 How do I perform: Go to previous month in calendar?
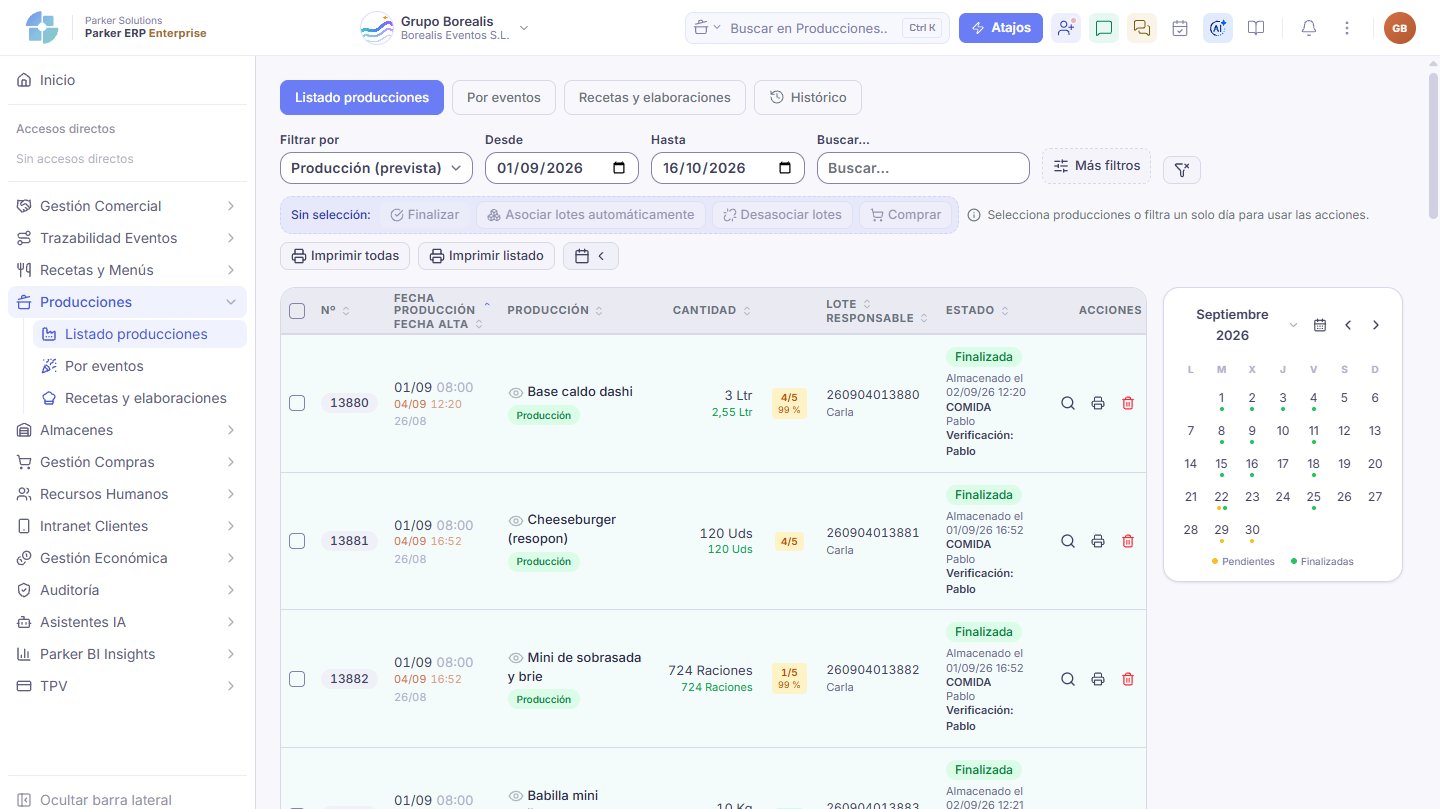(x=1348, y=325)
